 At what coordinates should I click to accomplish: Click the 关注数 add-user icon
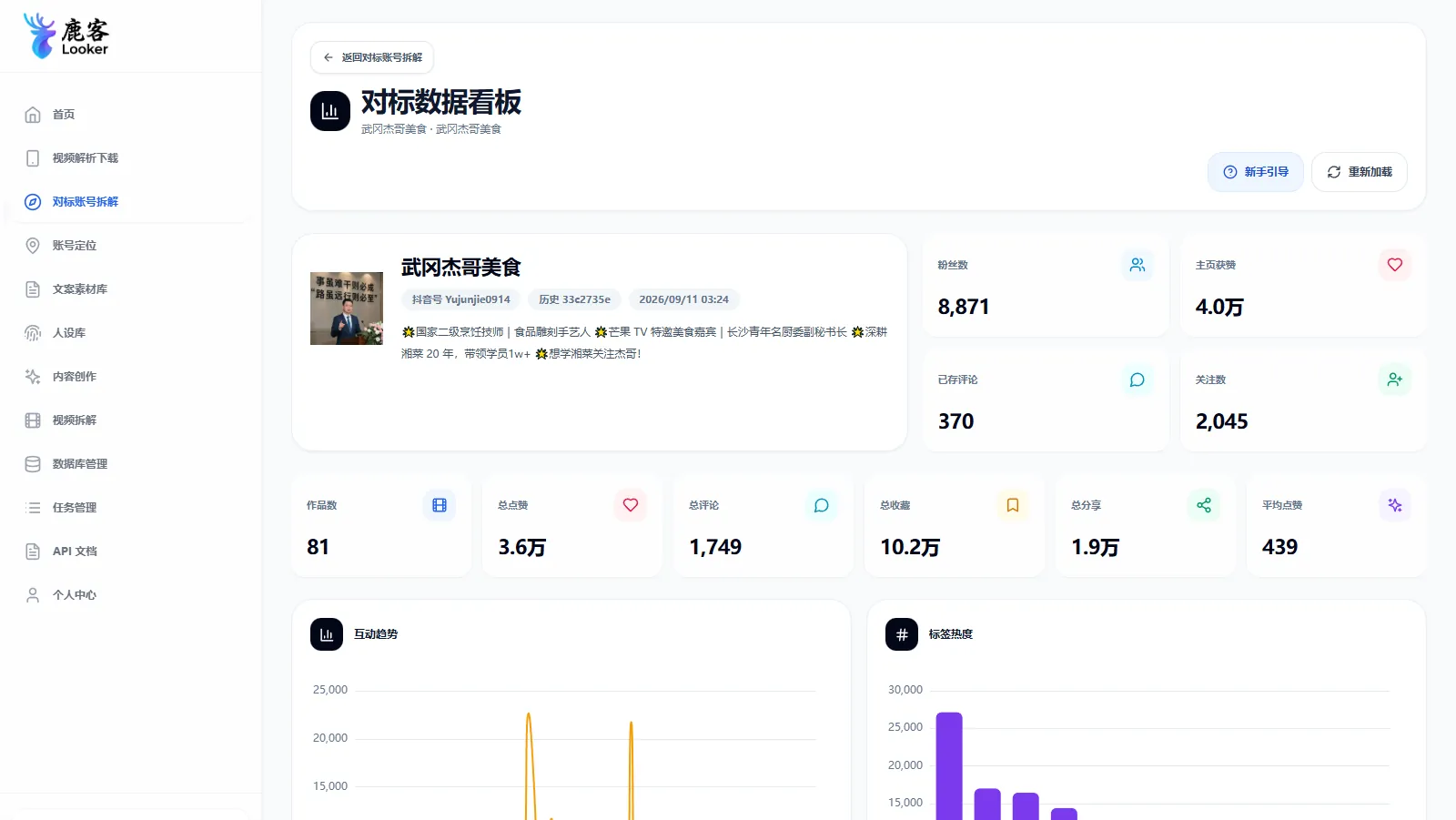1395,380
